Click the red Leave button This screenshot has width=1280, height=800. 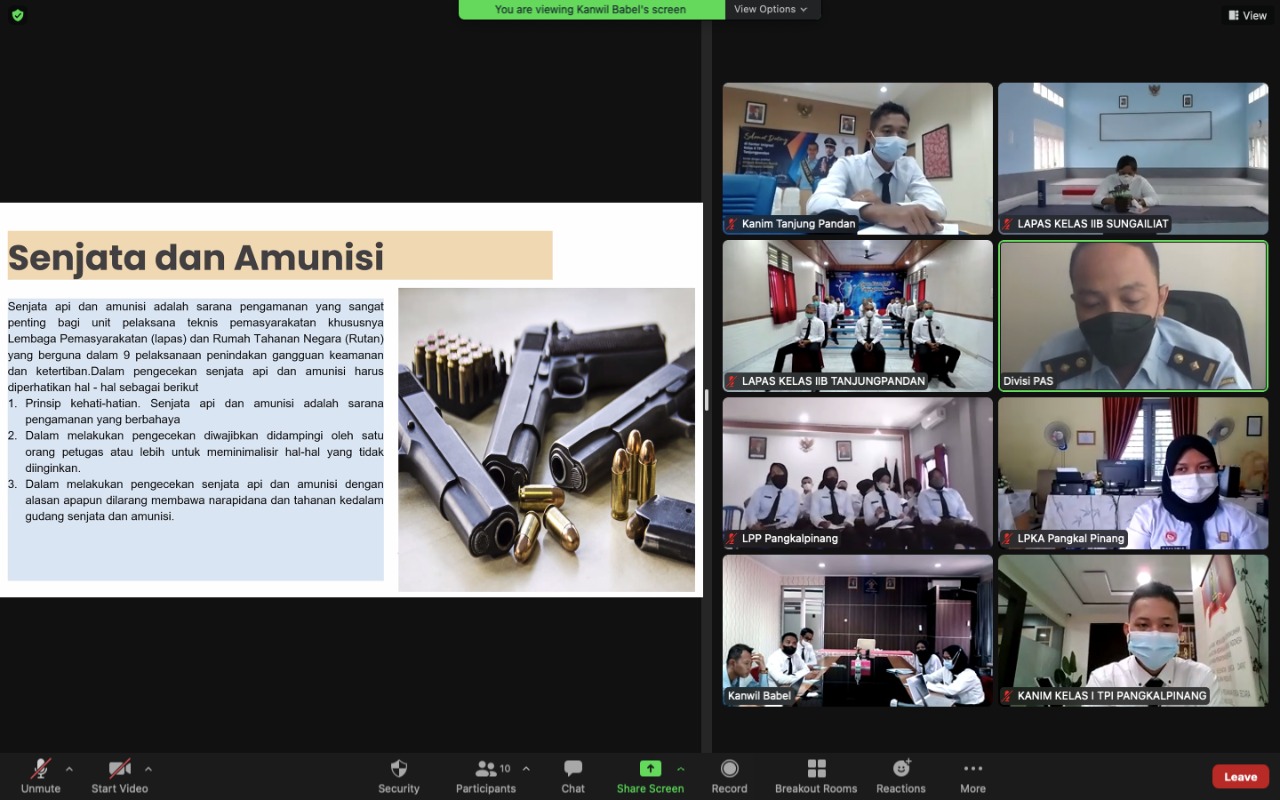(x=1240, y=777)
